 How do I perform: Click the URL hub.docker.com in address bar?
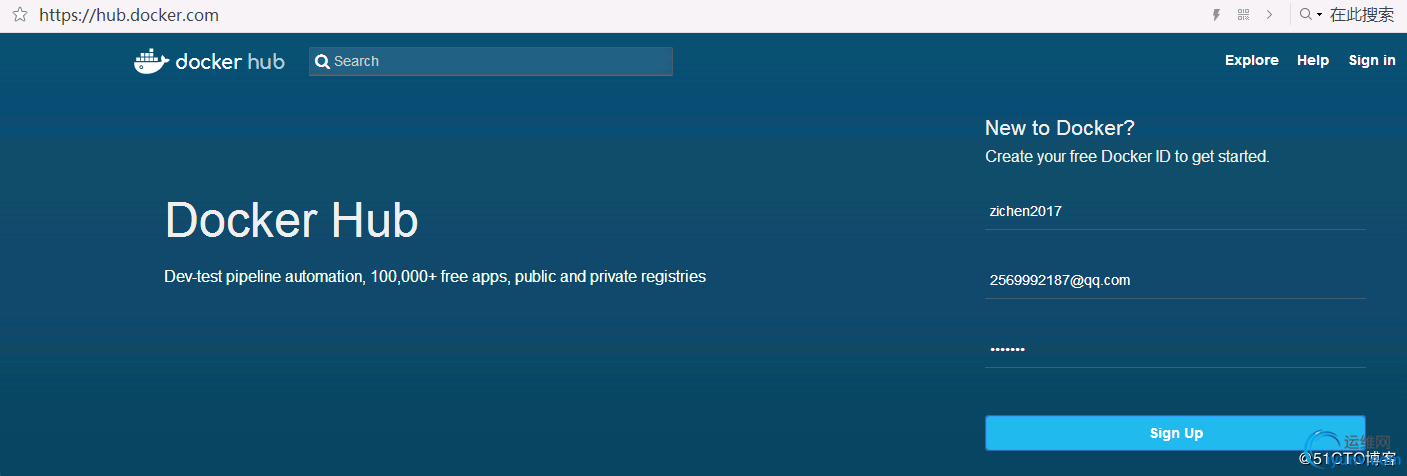(129, 15)
